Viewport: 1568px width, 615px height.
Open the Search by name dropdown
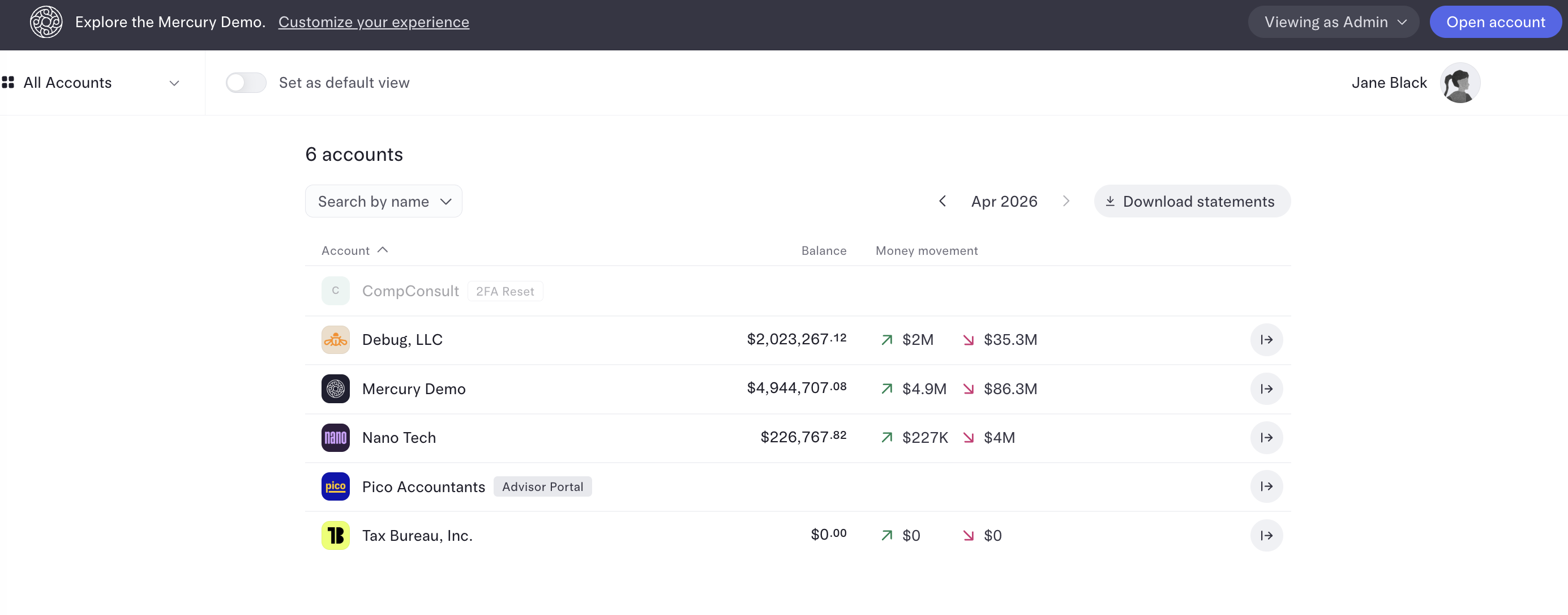pyautogui.click(x=383, y=202)
